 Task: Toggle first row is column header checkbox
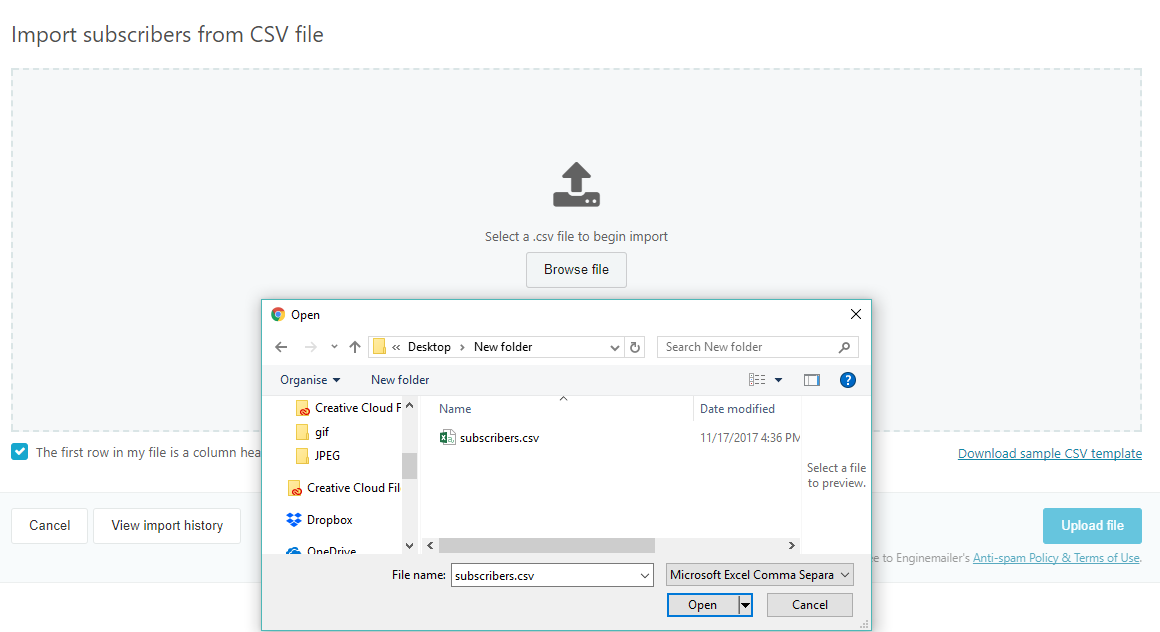20,451
